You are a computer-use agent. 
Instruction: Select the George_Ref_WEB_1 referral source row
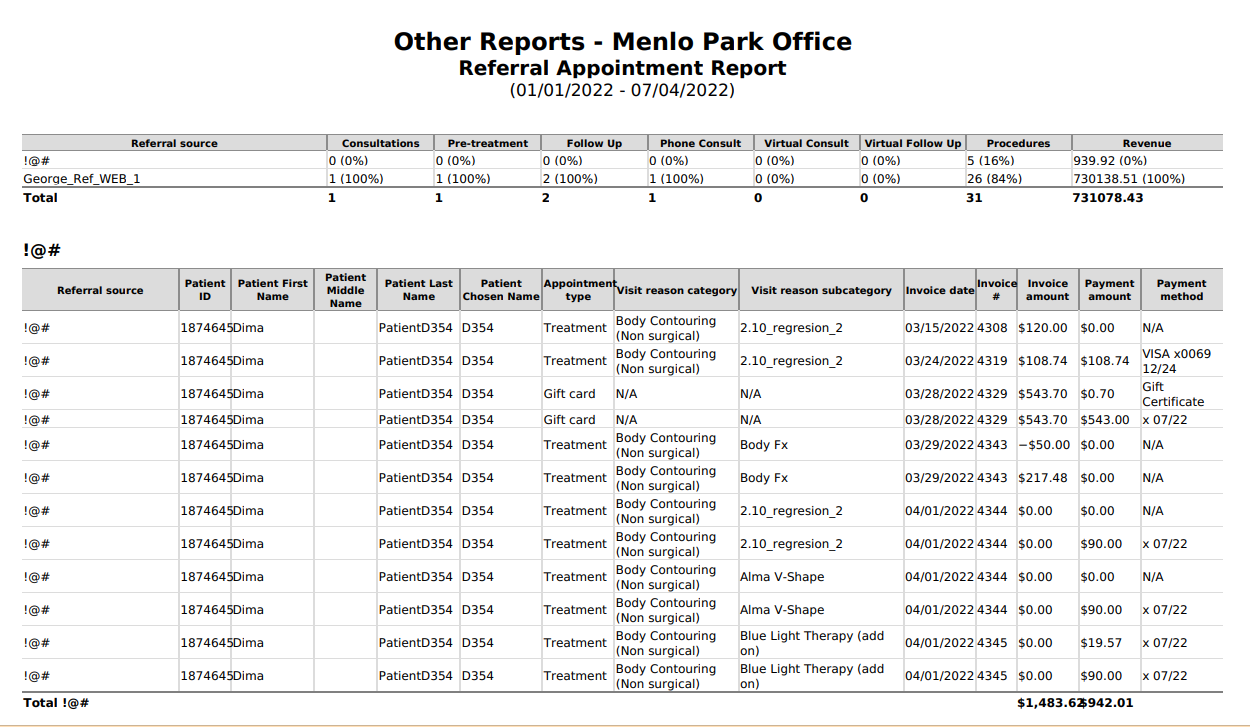tap(622, 179)
